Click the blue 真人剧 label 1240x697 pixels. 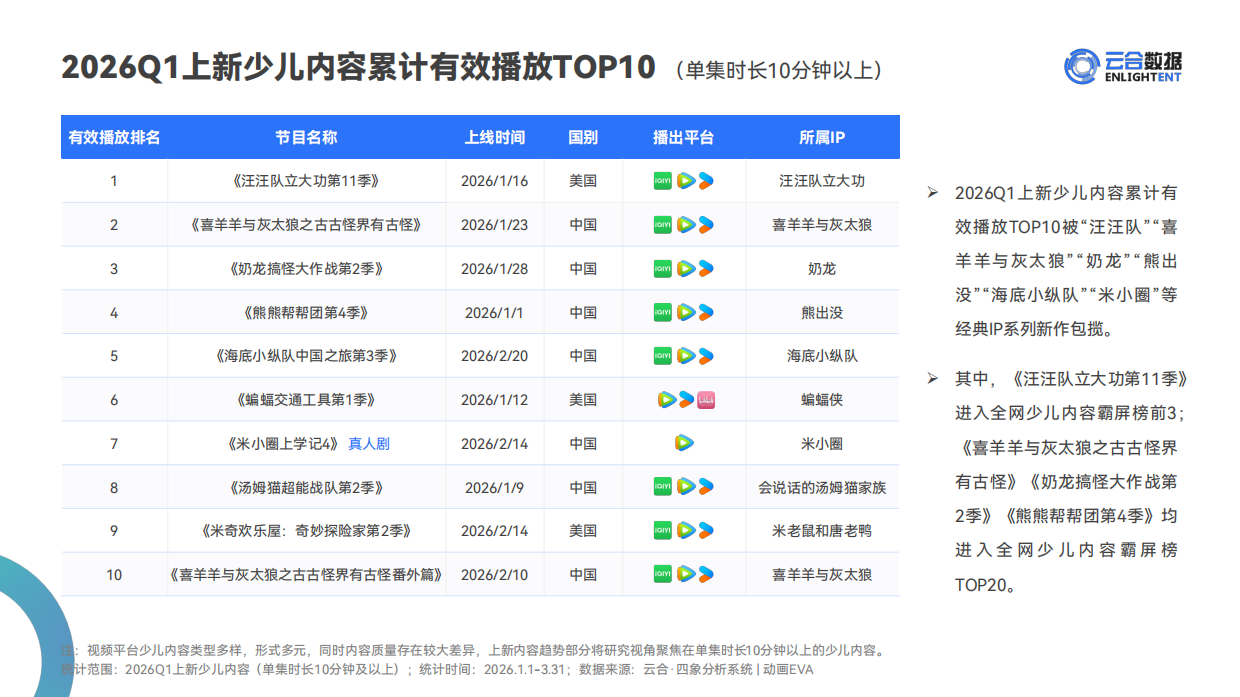(x=369, y=443)
